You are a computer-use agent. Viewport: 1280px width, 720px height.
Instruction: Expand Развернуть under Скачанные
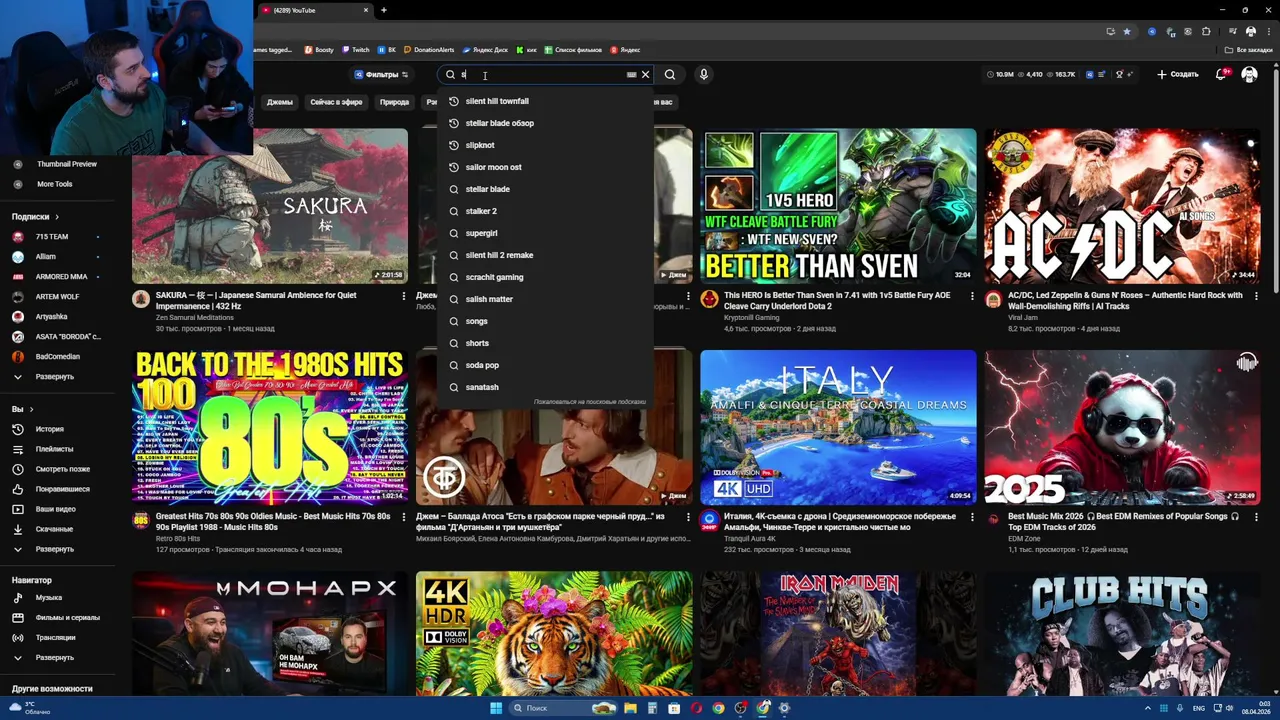pyautogui.click(x=55, y=549)
